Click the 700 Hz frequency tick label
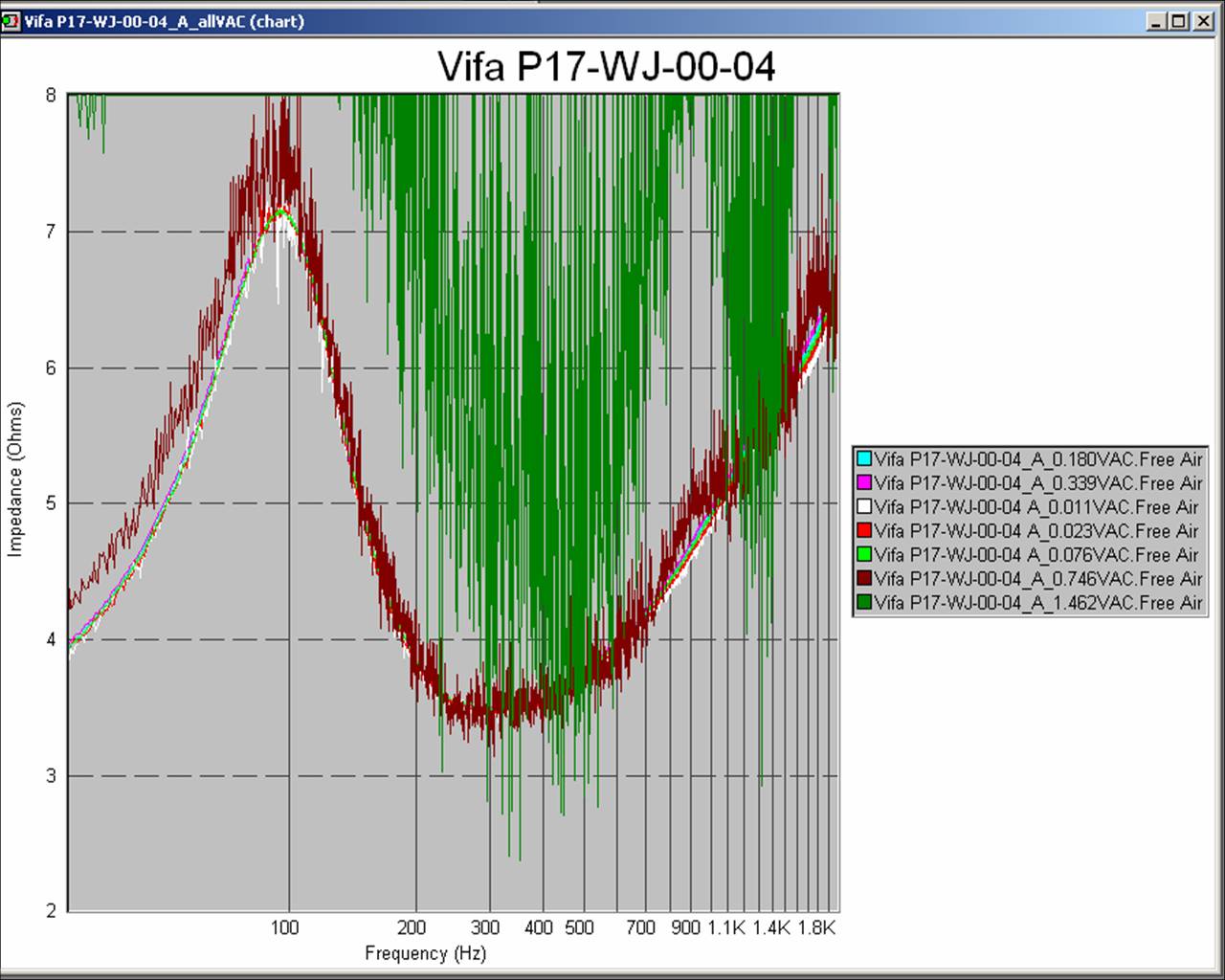Image resolution: width=1225 pixels, height=980 pixels. (640, 927)
